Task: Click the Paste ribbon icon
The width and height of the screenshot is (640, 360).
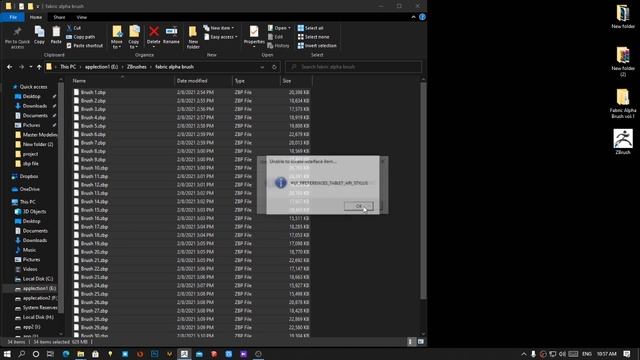Action: (56, 35)
